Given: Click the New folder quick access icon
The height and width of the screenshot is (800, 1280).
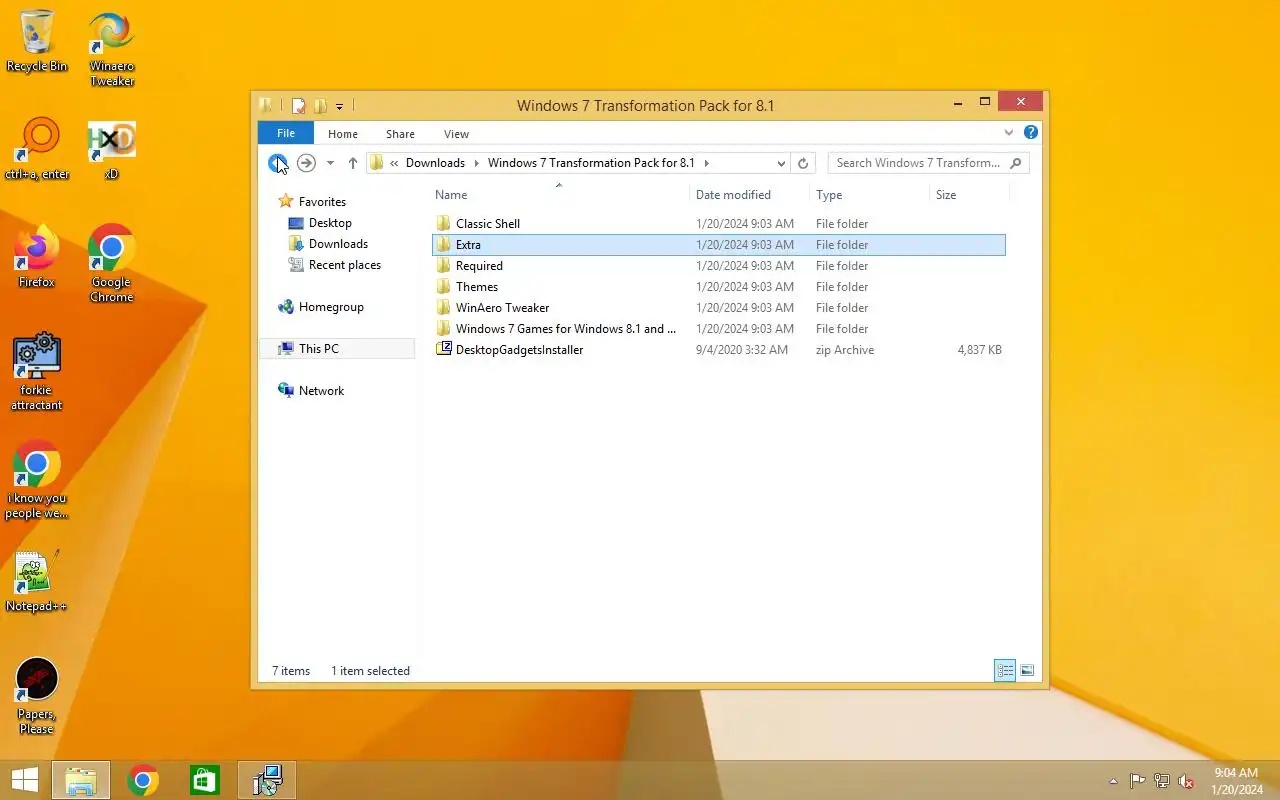Looking at the screenshot, I should click(x=320, y=106).
